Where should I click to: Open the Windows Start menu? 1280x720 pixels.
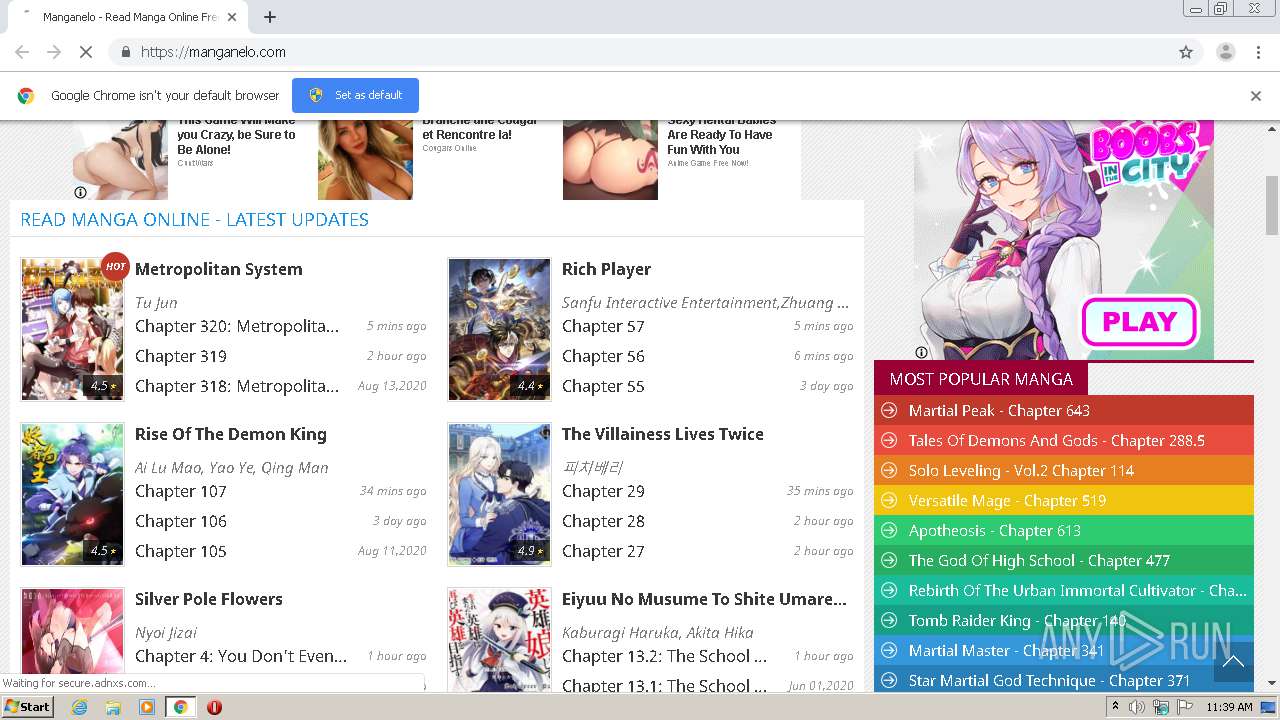[x=27, y=707]
